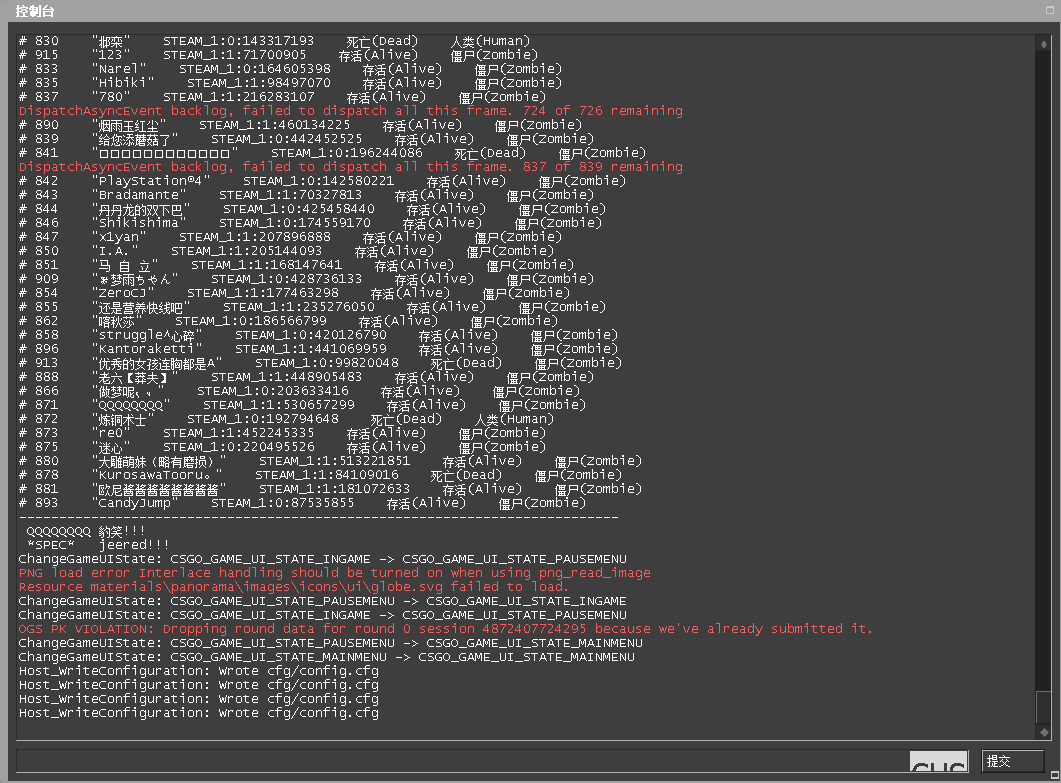The width and height of the screenshot is (1061, 783).
Task: Click the MAINMENU -> MAINMENU state change line
Action: pos(326,657)
